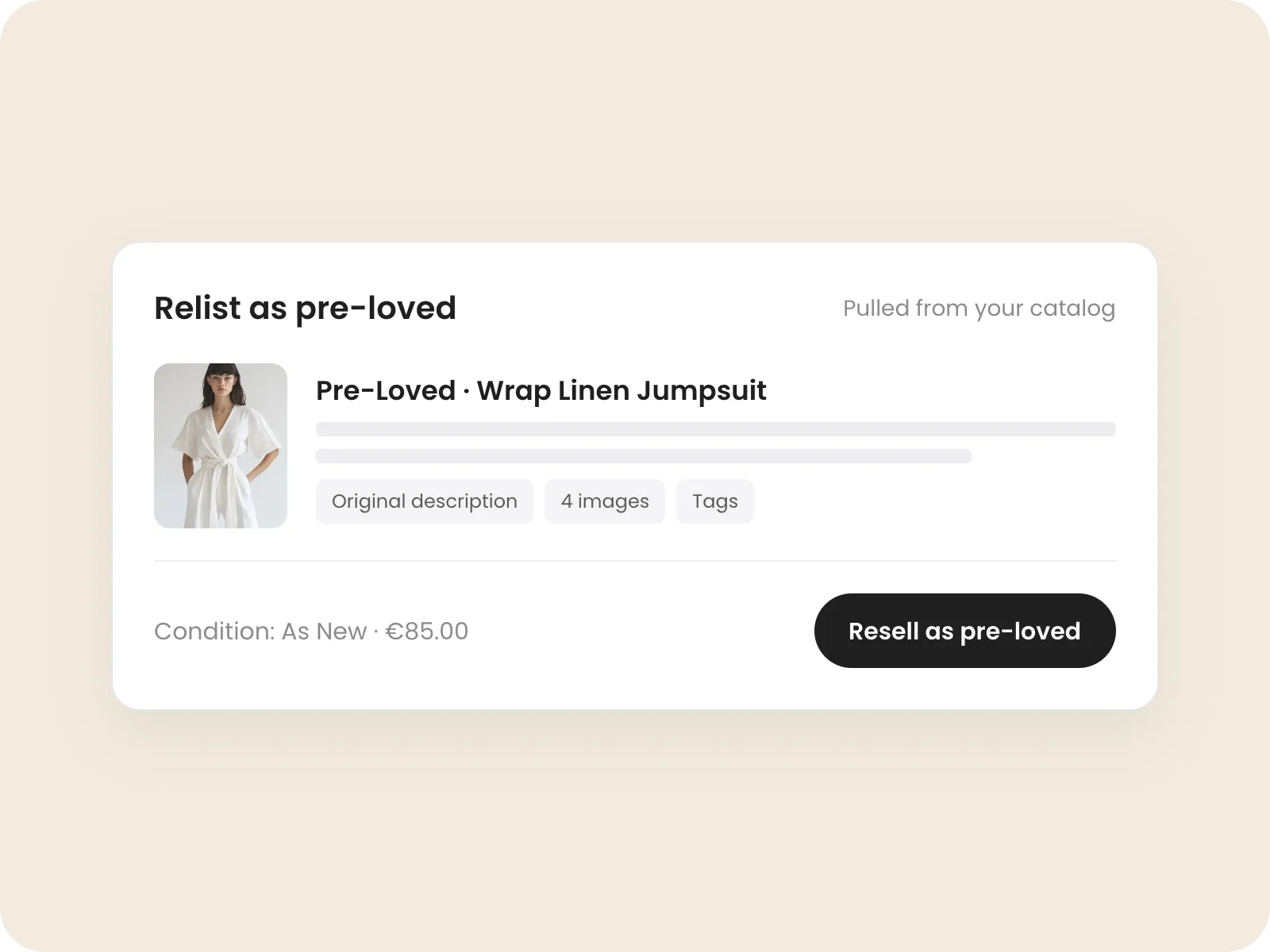This screenshot has height=952, width=1270.
Task: Click the As New condition value
Action: tap(324, 631)
